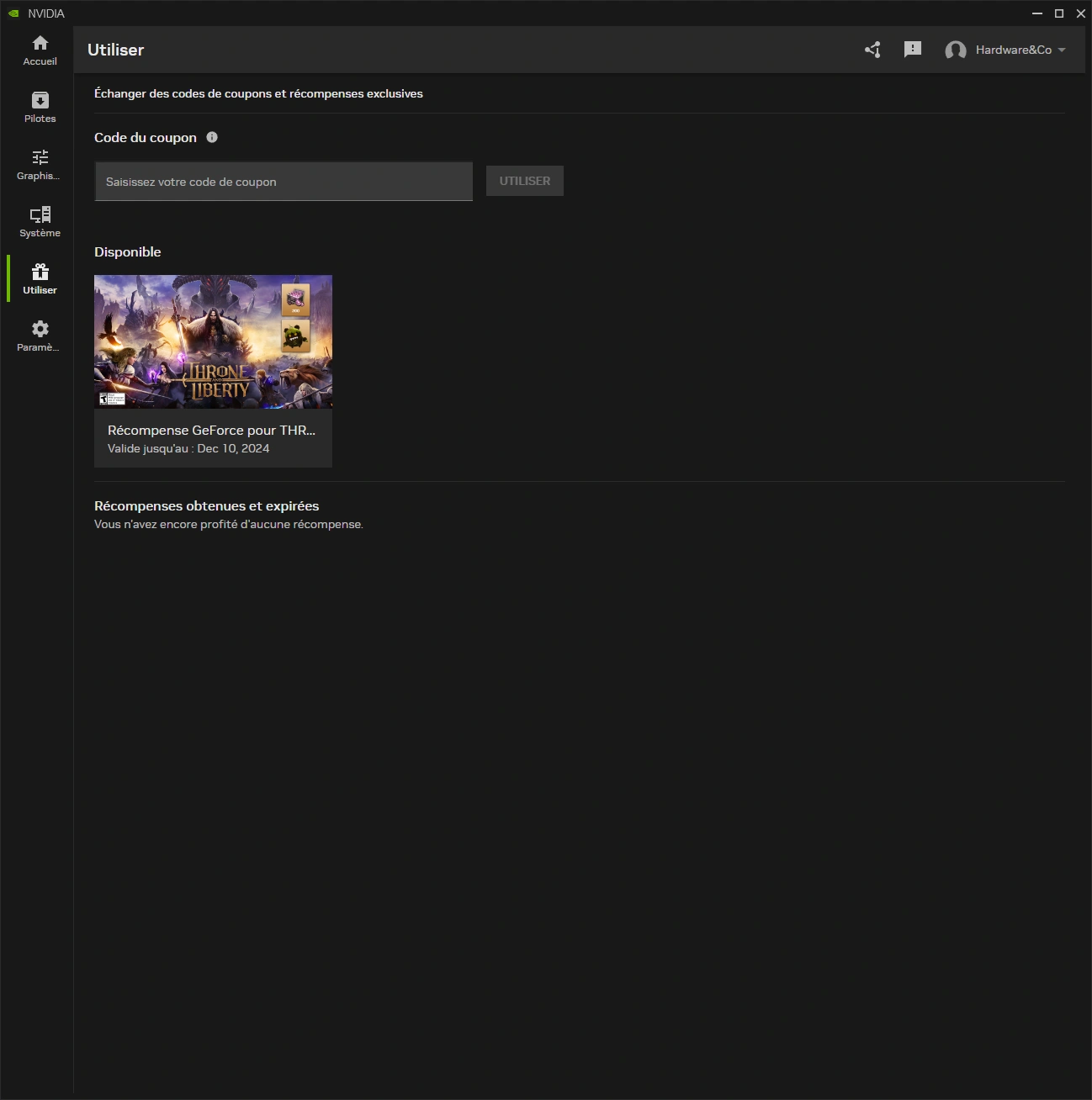Click the green creature reward icon on thumbnail
Image resolution: width=1092 pixels, height=1100 pixels.
tap(295, 336)
